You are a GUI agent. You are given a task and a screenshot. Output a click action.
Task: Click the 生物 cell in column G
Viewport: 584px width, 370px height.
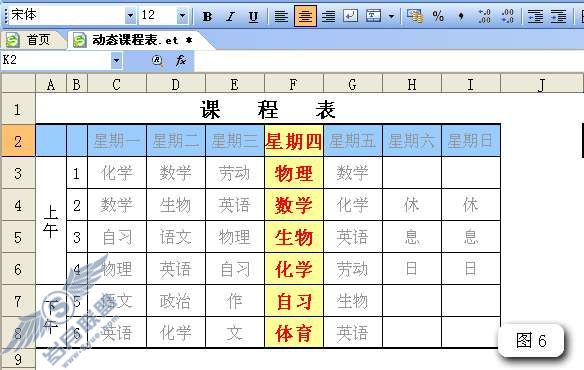pyautogui.click(x=353, y=301)
